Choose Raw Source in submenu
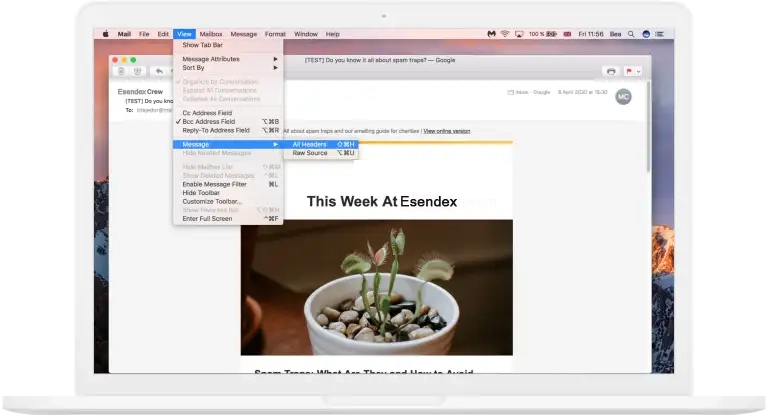This screenshot has height=415, width=768. coord(321,153)
